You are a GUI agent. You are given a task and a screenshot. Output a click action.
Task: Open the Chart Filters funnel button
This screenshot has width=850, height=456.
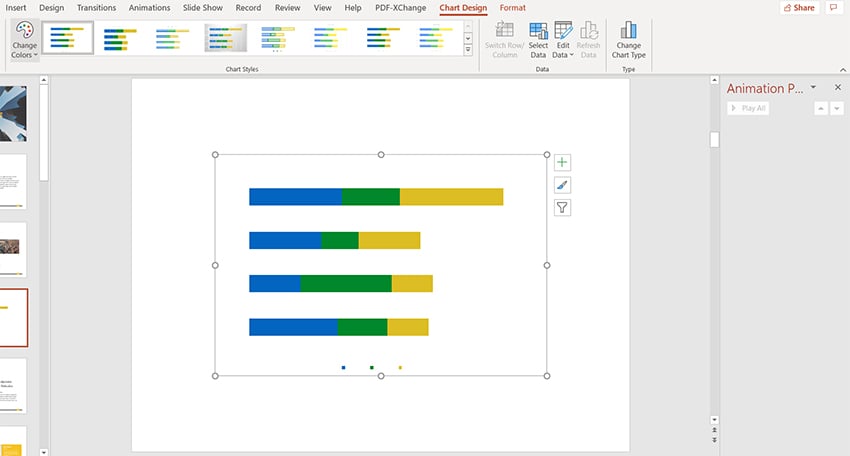coord(562,208)
